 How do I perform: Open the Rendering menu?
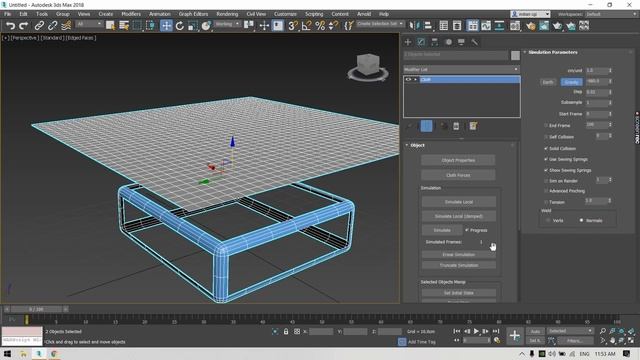pyautogui.click(x=227, y=14)
